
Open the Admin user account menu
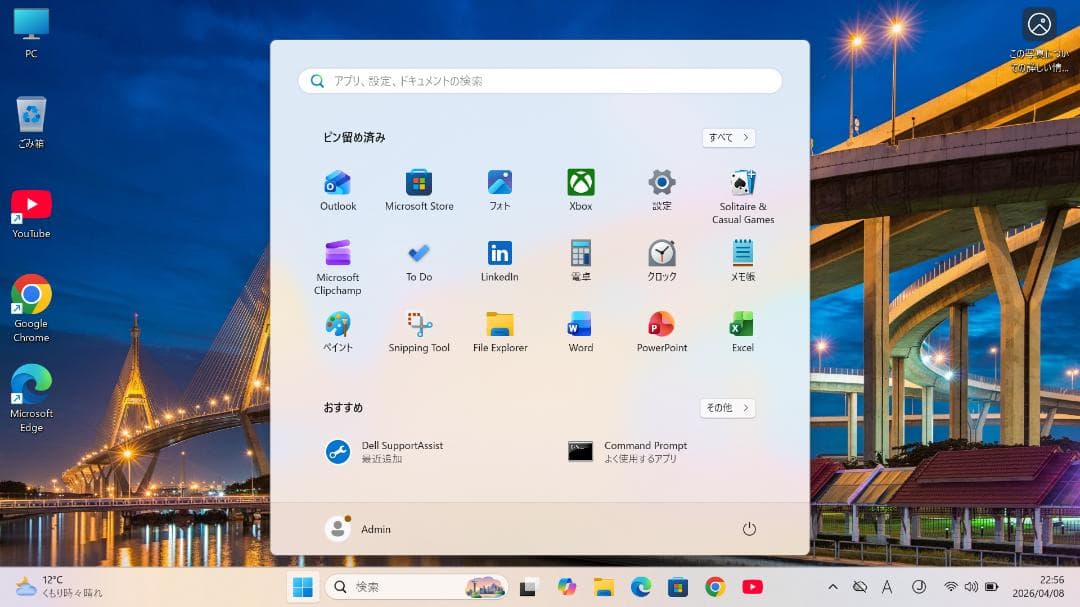358,529
